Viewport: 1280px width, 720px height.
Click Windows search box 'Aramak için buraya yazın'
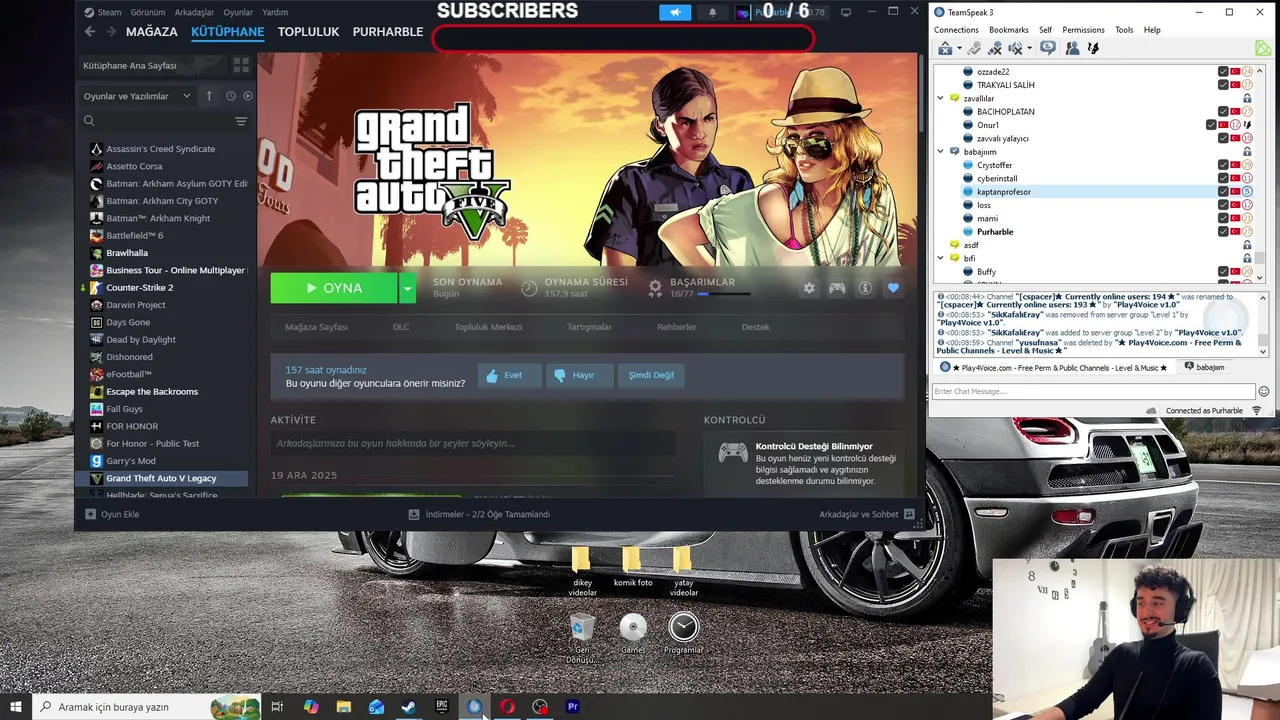(147, 707)
